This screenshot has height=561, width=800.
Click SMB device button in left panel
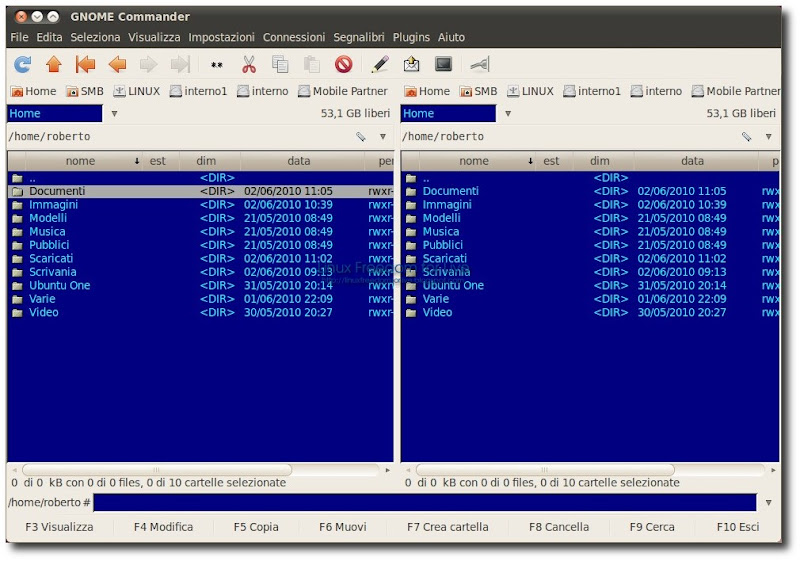[85, 91]
